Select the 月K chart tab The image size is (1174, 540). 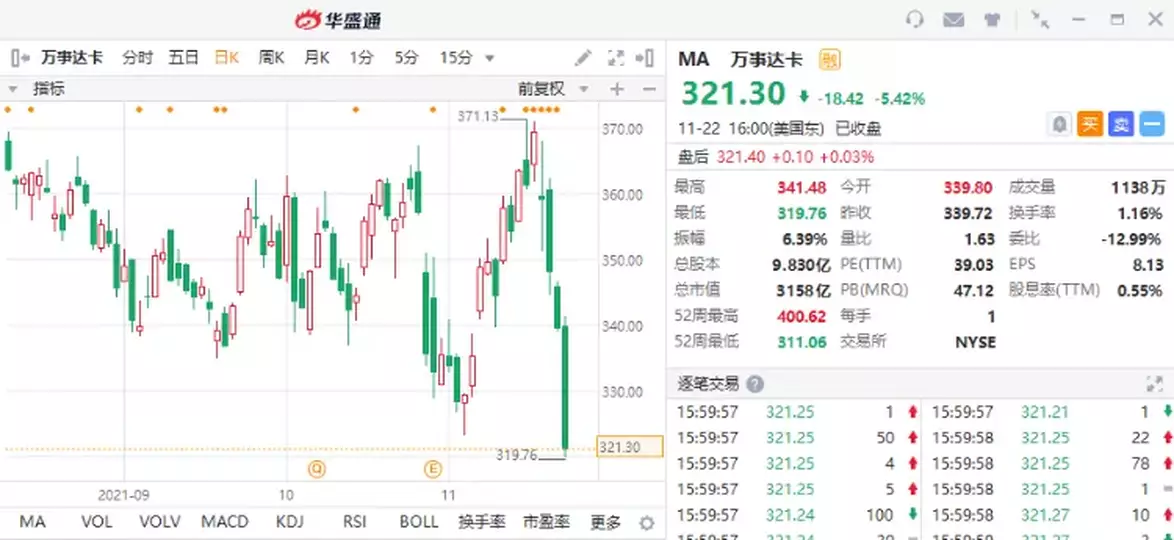(x=317, y=58)
